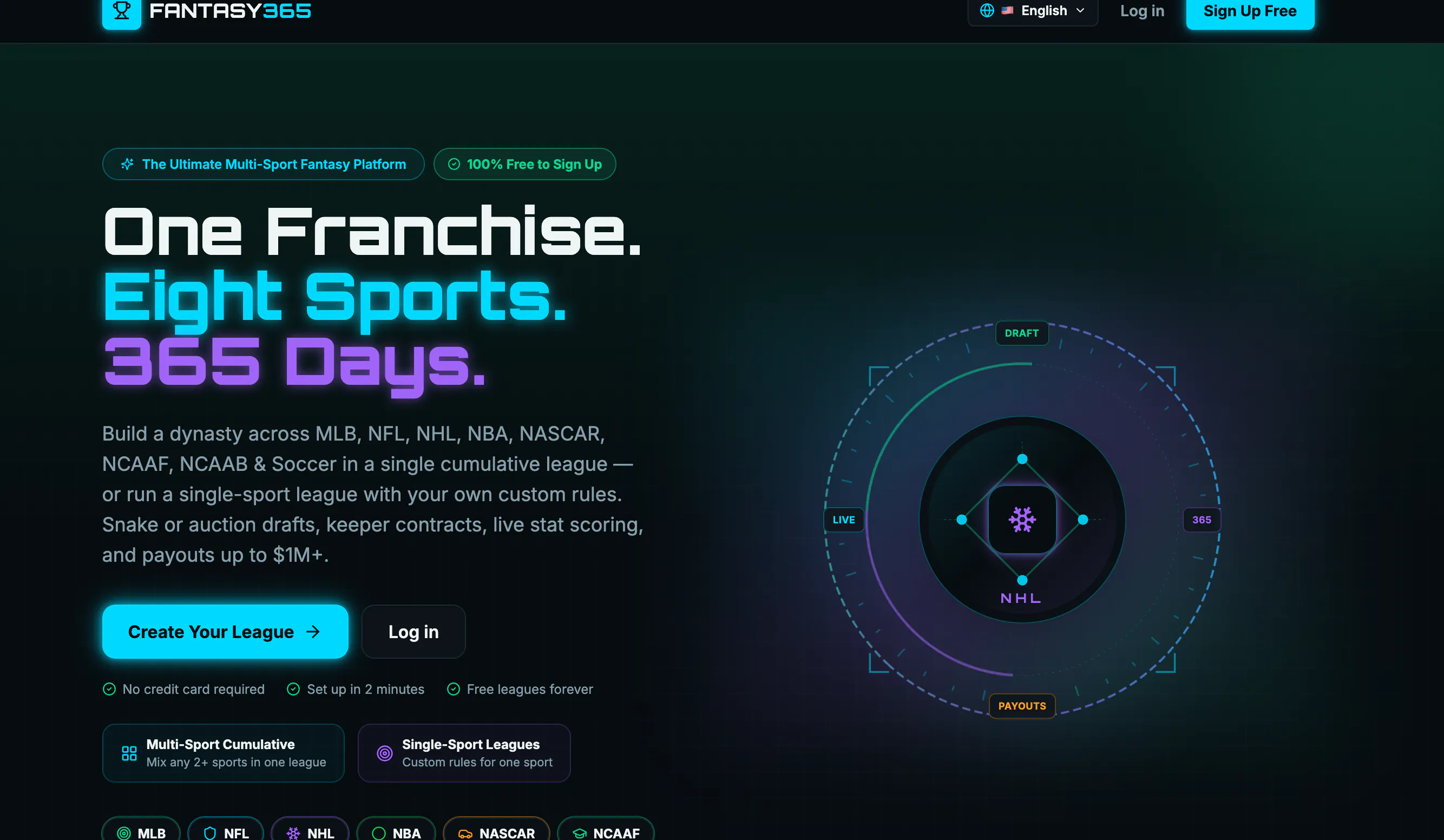Image resolution: width=1444 pixels, height=840 pixels.
Task: Click the DRAFT label on the radar
Action: point(1022,333)
